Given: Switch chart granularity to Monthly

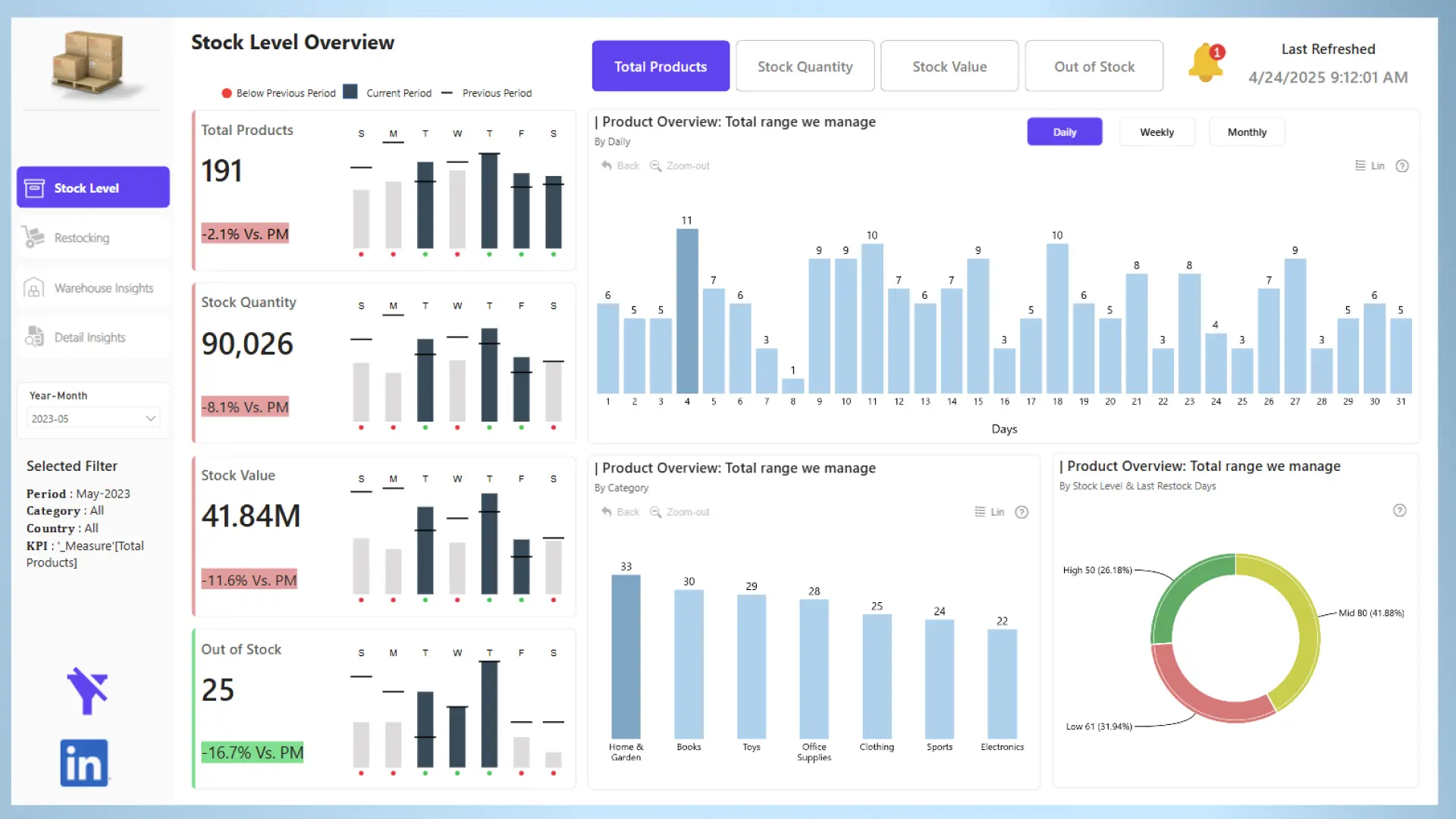Looking at the screenshot, I should 1247,132.
